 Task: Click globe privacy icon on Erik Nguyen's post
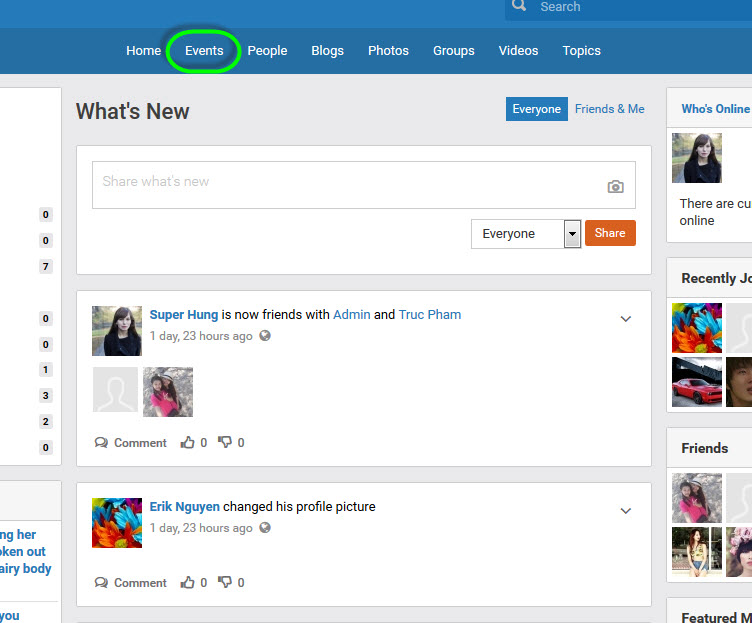[x=265, y=528]
